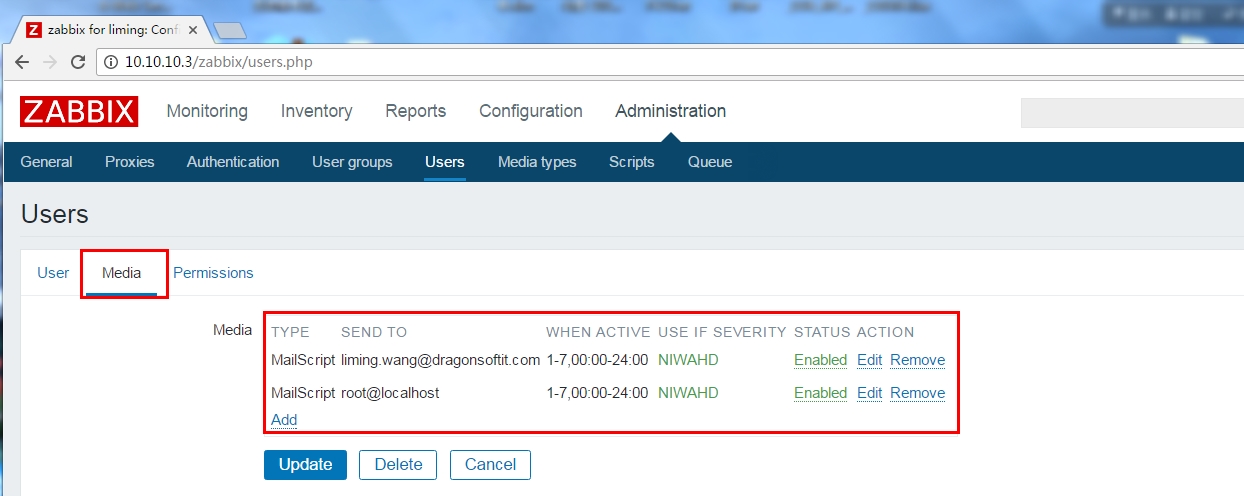
Task: Click the liming.wang@dragonsoftit.com address text
Action: [x=440, y=360]
